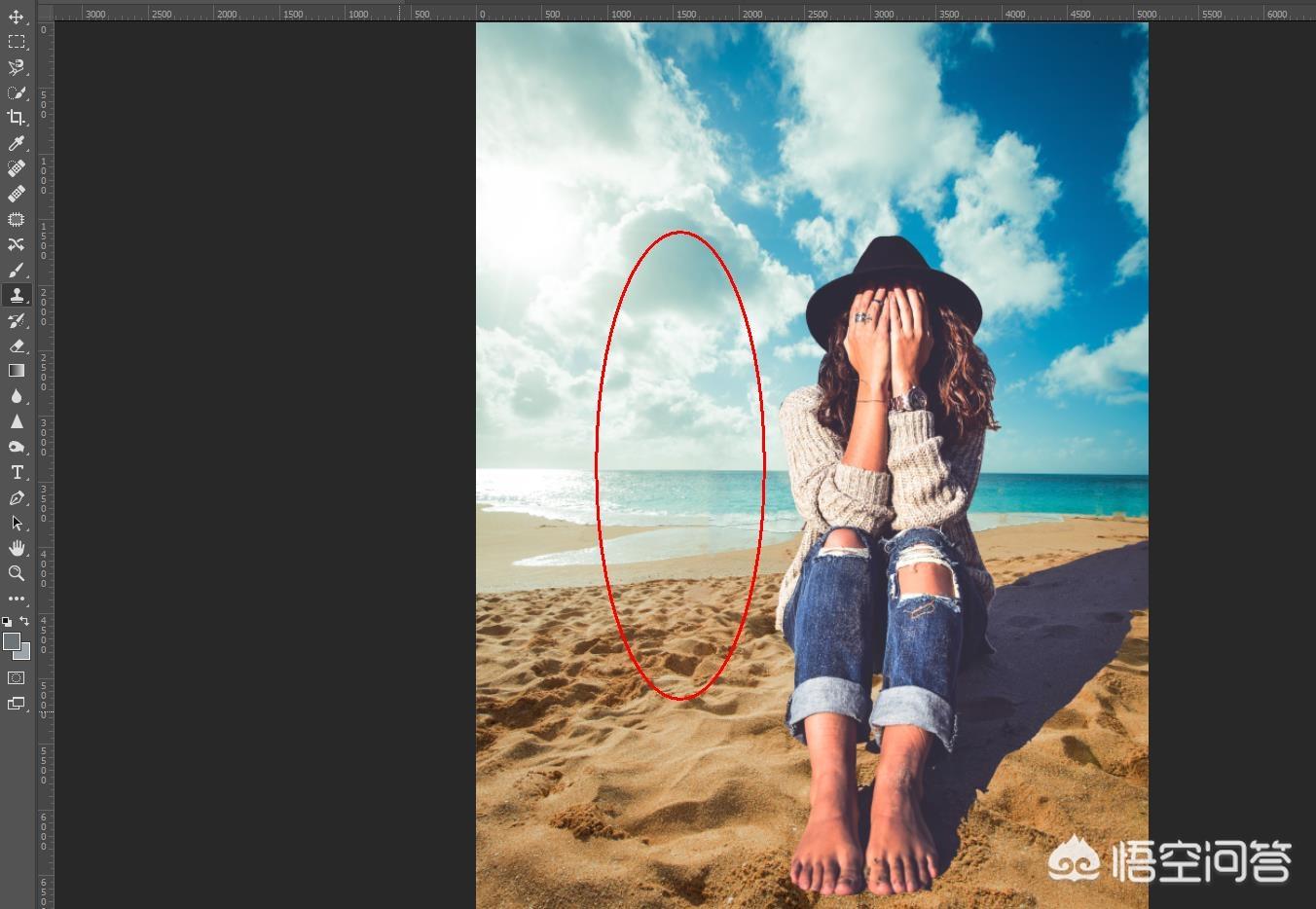1316x909 pixels.
Task: Open the Change Screen Mode options
Action: pyautogui.click(x=17, y=704)
